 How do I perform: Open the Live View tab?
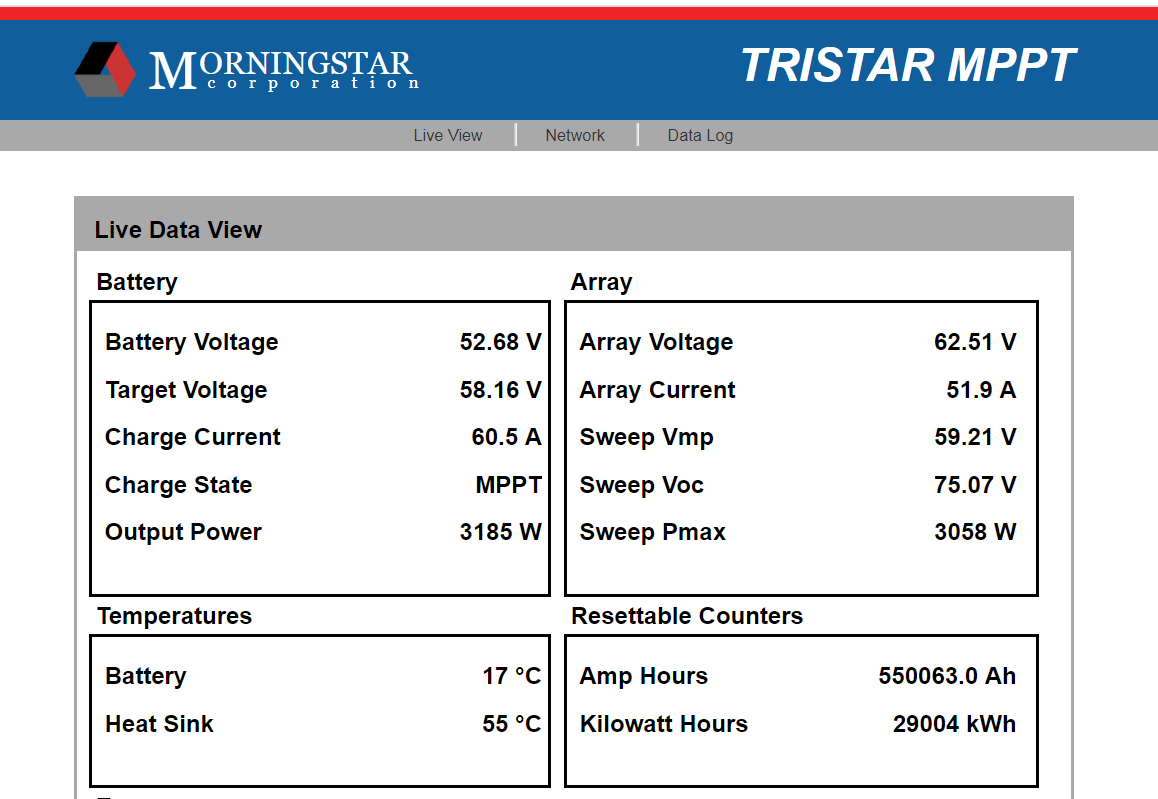[x=448, y=136]
